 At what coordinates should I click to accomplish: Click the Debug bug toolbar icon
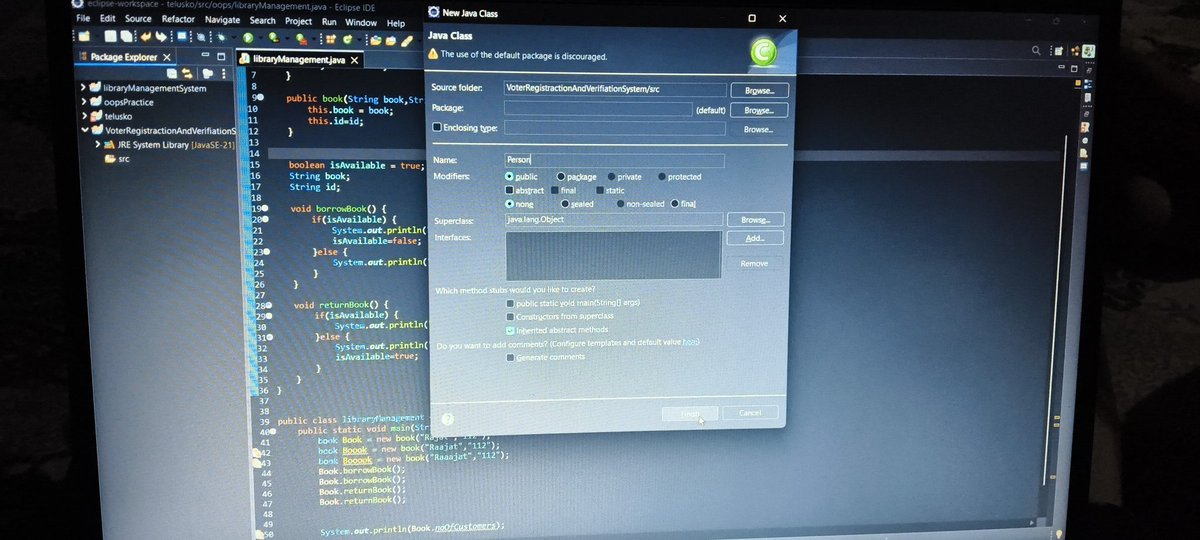221,37
